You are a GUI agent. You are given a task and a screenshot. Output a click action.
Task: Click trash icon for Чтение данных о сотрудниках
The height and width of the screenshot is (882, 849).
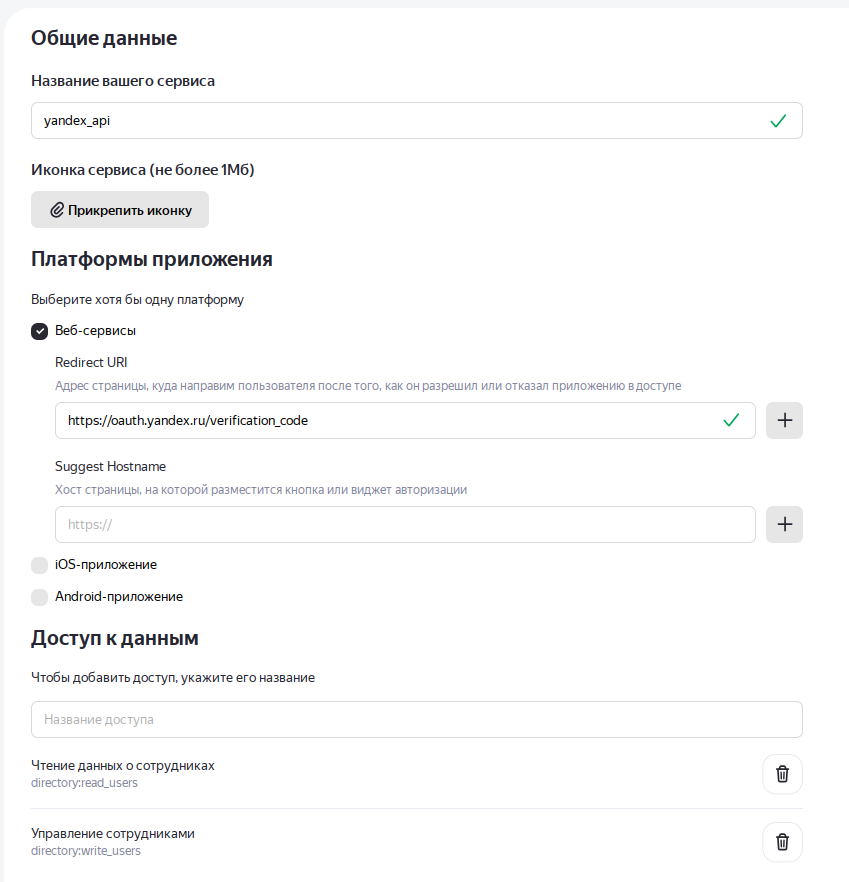pos(781,774)
